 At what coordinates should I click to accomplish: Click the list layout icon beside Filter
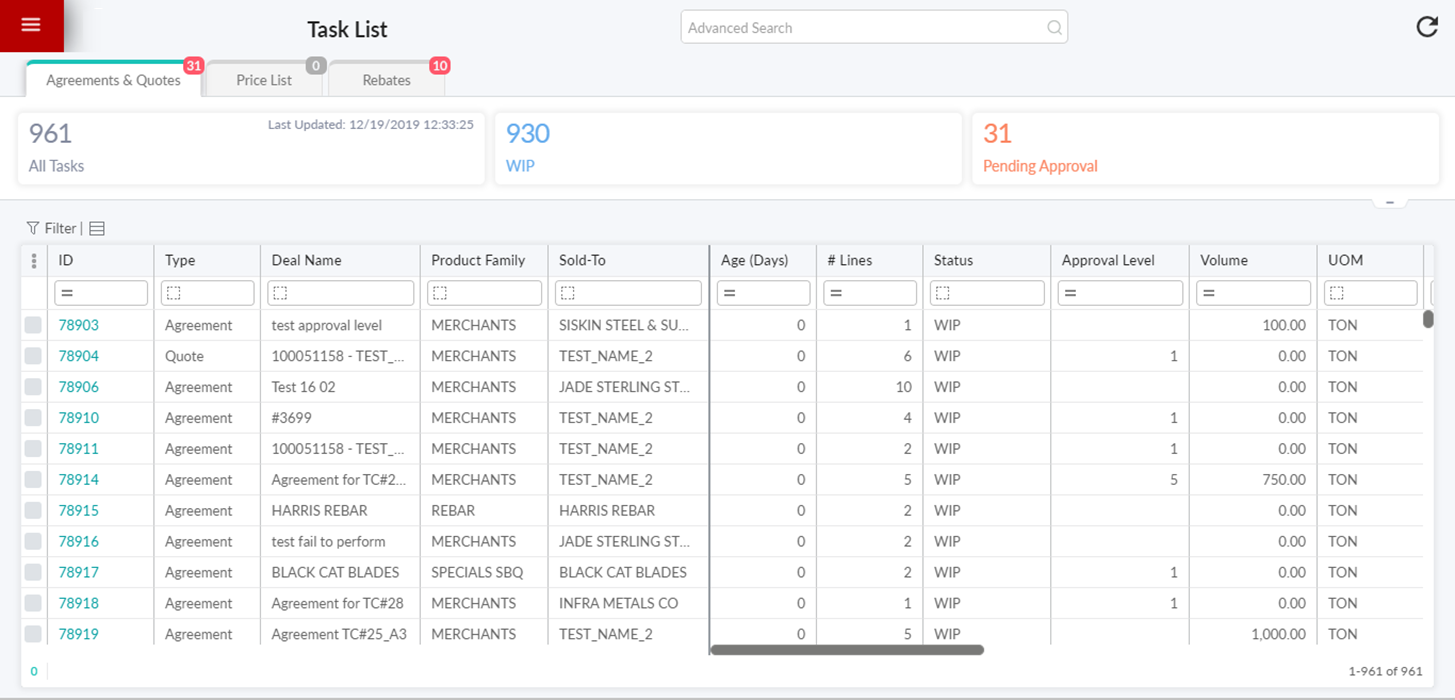tap(97, 229)
